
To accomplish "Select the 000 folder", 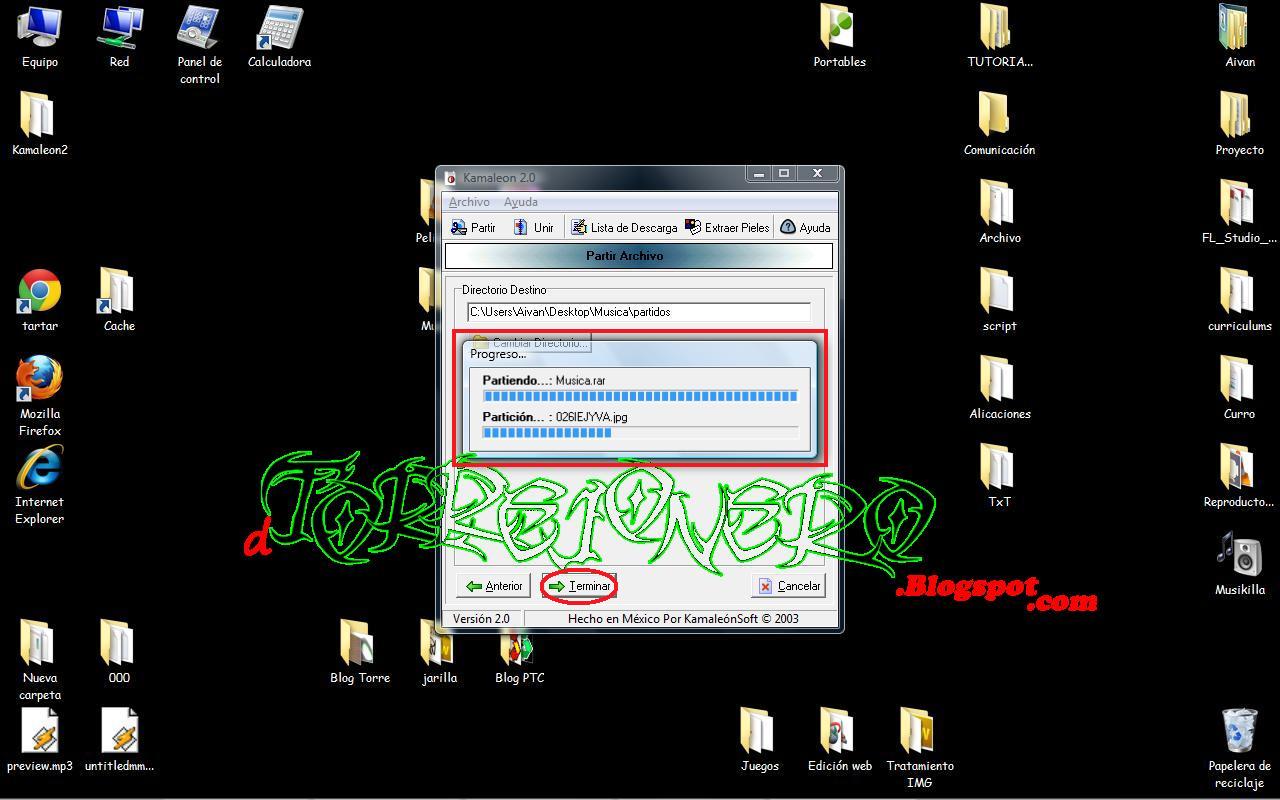I will point(119,652).
